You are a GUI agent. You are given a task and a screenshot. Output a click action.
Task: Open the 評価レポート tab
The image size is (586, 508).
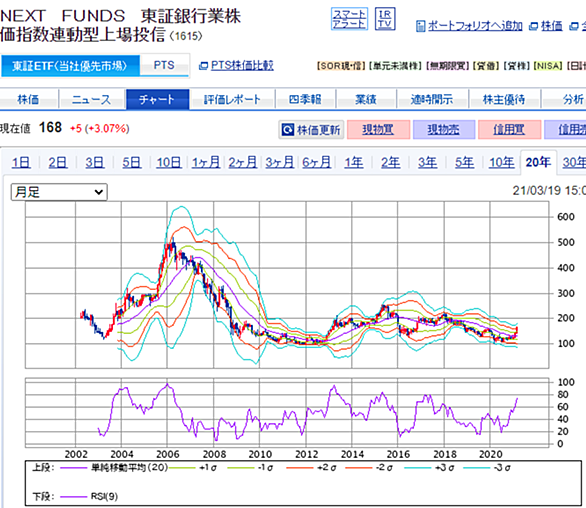coord(232,99)
